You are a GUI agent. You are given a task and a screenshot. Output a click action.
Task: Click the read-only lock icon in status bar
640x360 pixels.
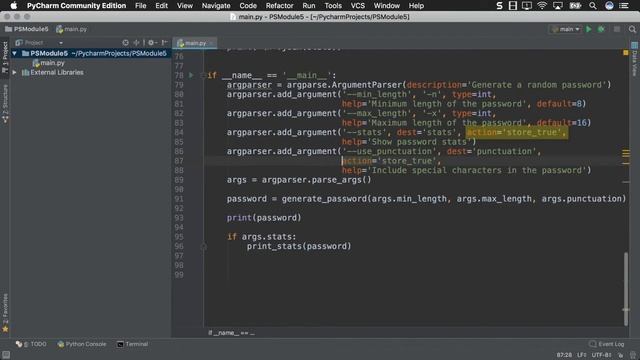[620, 355]
